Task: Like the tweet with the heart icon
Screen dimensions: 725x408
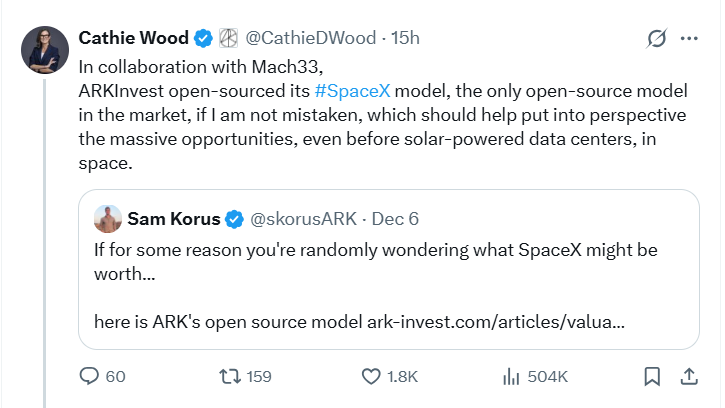Action: [371, 376]
